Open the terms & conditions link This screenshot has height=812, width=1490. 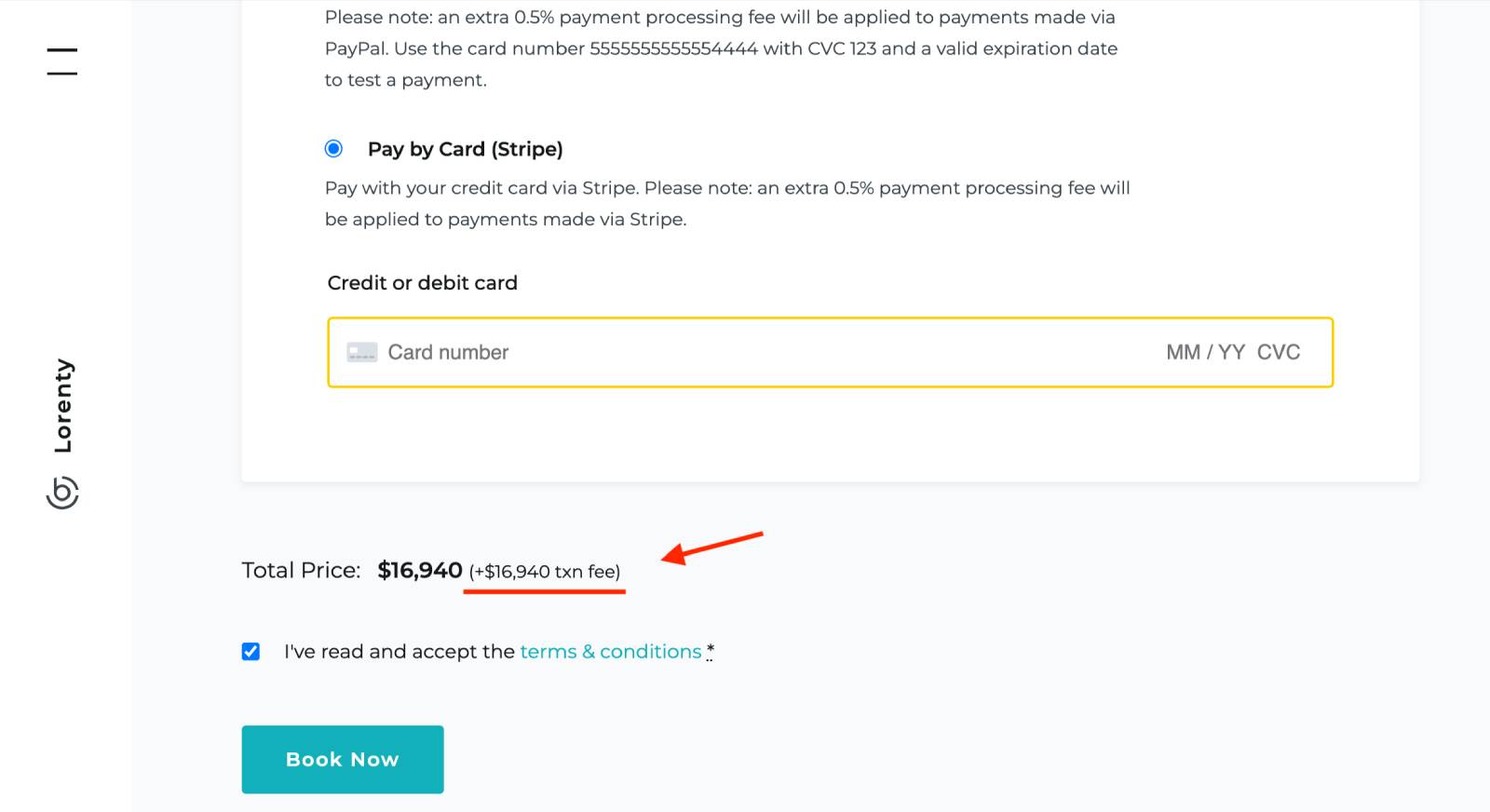pyautogui.click(x=610, y=652)
